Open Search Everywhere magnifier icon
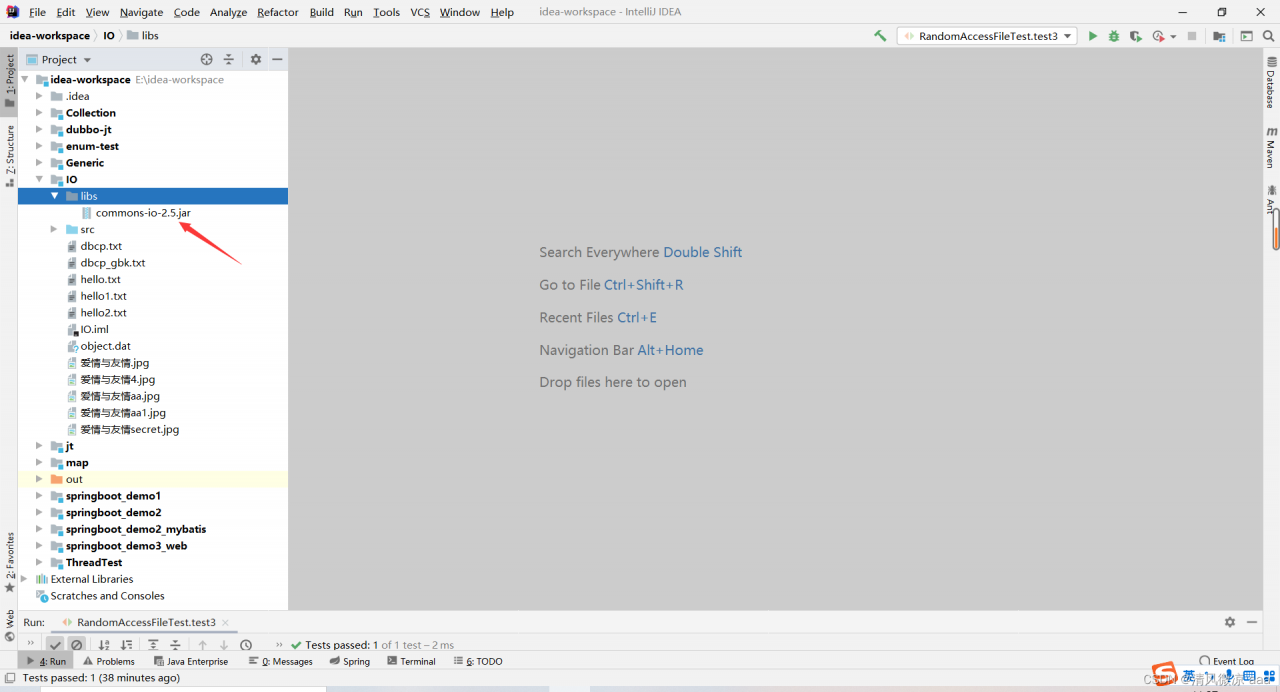Screen dimensions: 1280x692 (x=1267, y=36)
